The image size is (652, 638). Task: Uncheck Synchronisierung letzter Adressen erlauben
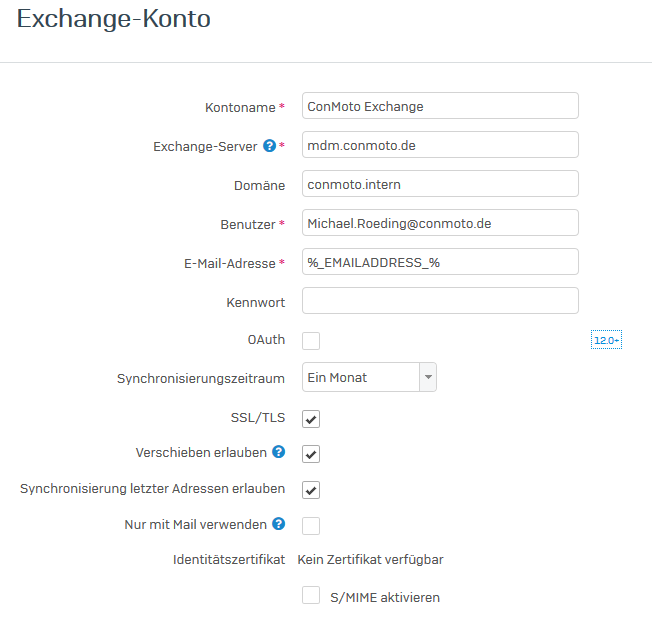[311, 490]
